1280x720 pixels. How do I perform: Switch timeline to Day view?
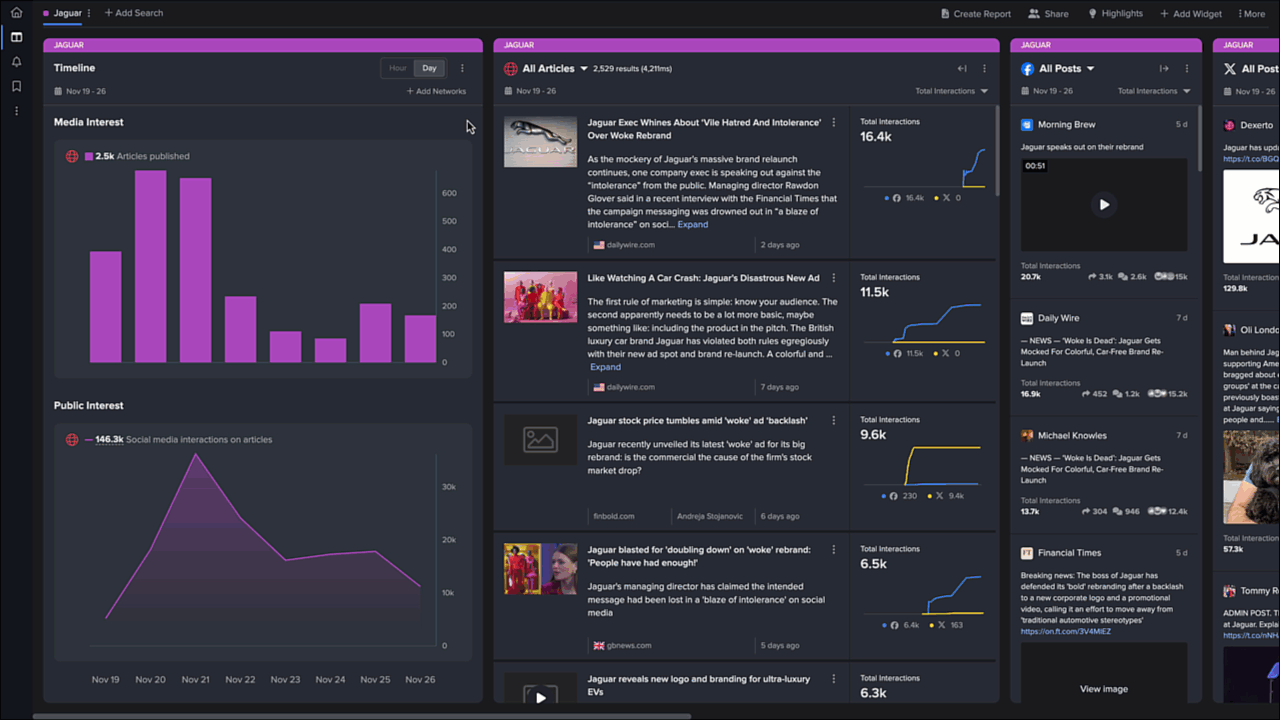coord(429,68)
